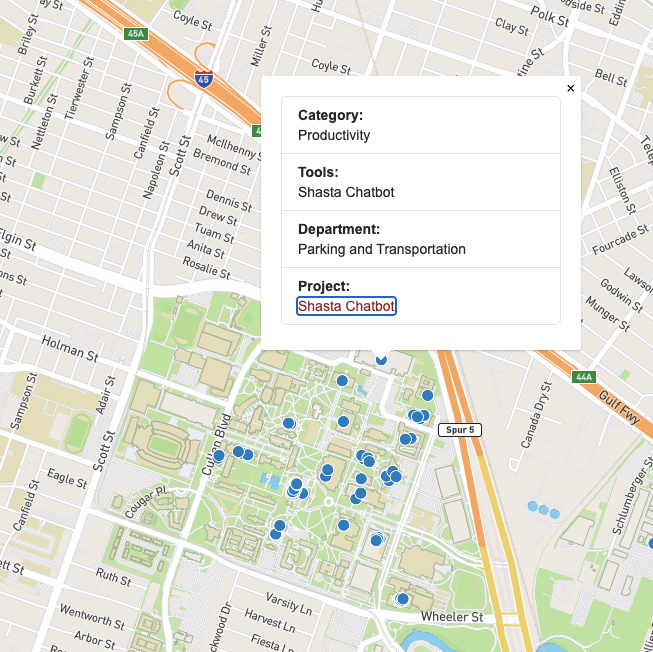
Task: Click the map marker the popup points to
Action: pos(381,359)
